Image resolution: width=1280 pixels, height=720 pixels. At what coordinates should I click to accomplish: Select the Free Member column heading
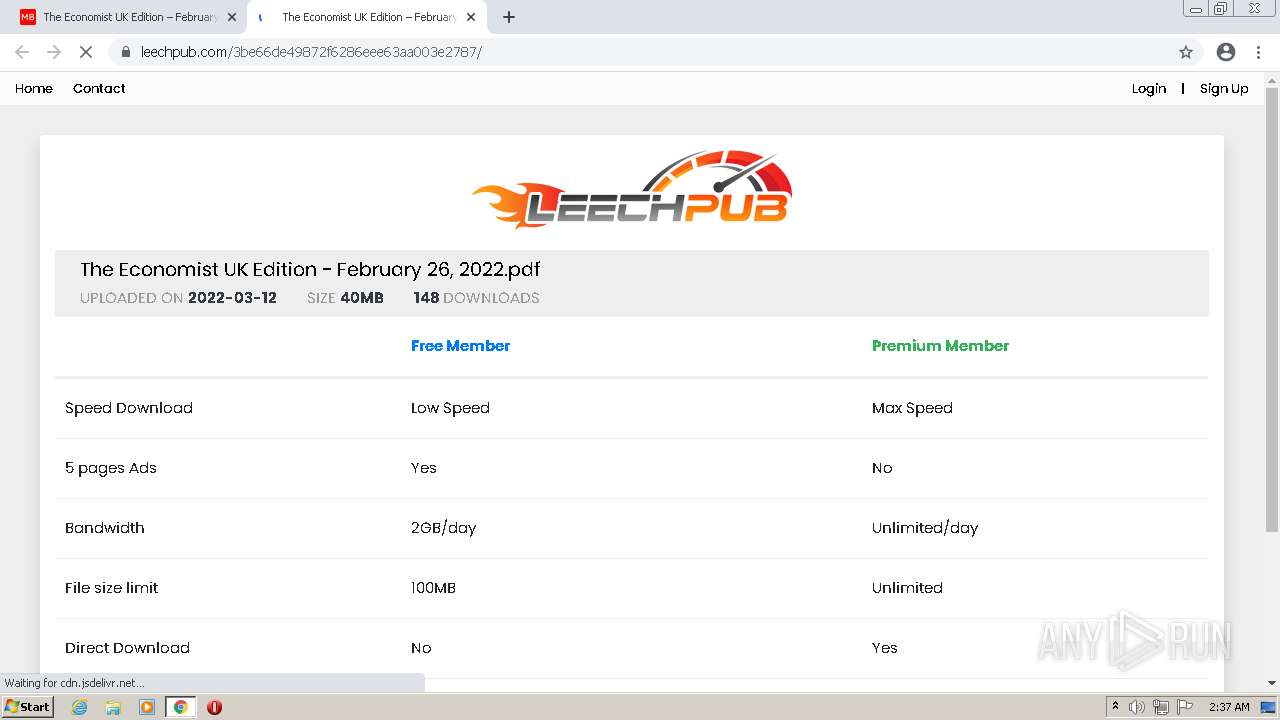[x=460, y=345]
